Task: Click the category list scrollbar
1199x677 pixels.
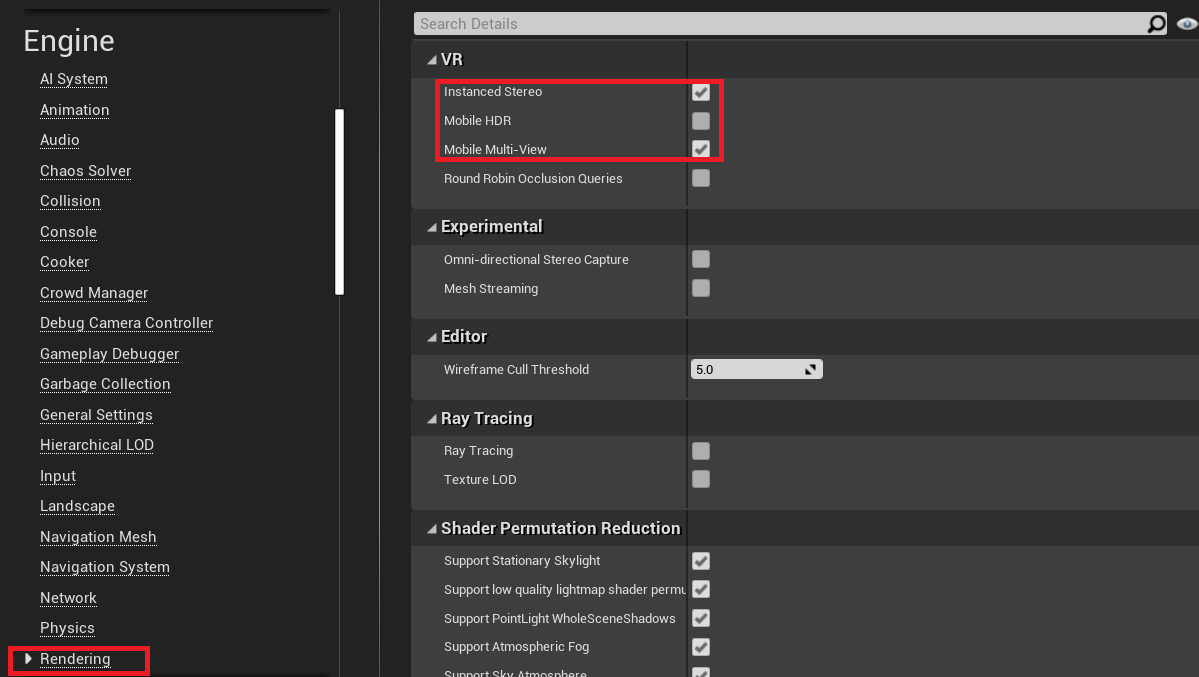Action: [x=340, y=202]
